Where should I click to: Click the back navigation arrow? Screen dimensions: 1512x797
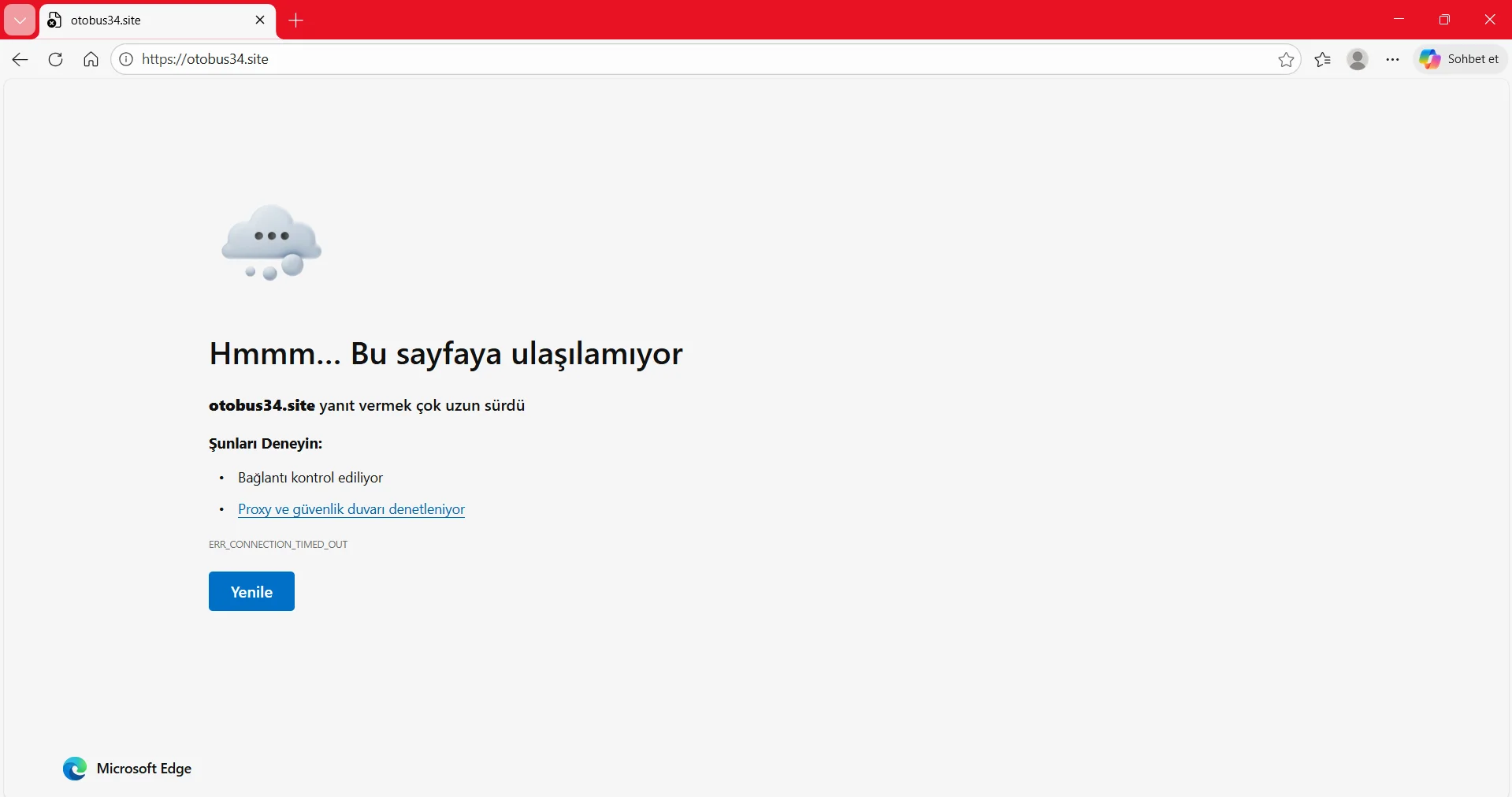click(x=19, y=59)
